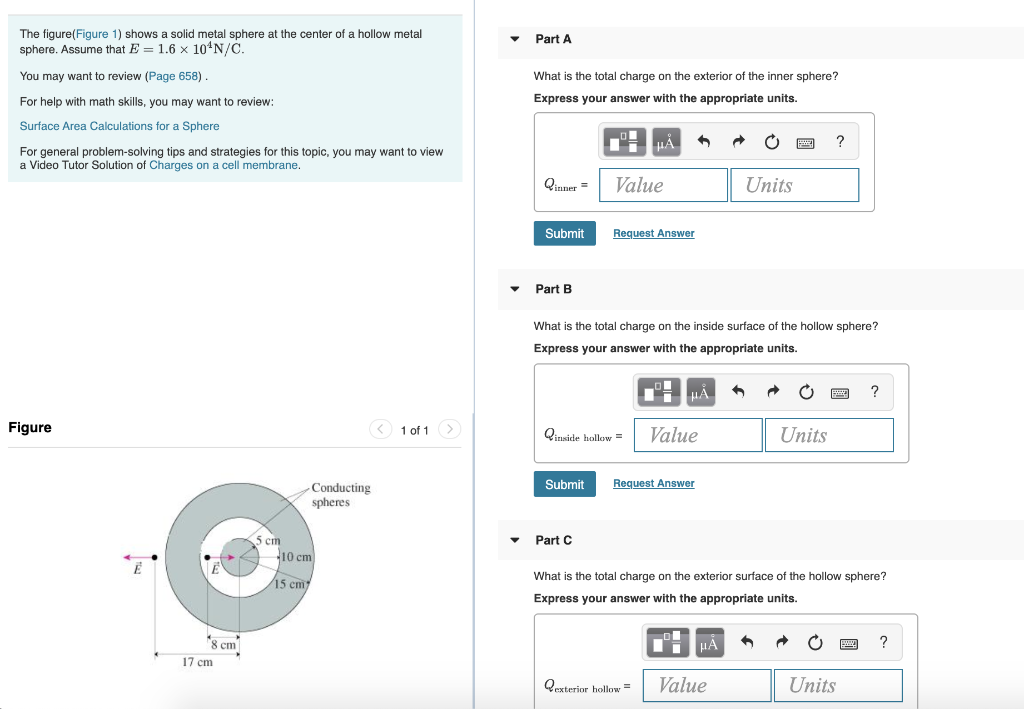Open Surface Area Calculations for a Sphere link

[x=120, y=126]
